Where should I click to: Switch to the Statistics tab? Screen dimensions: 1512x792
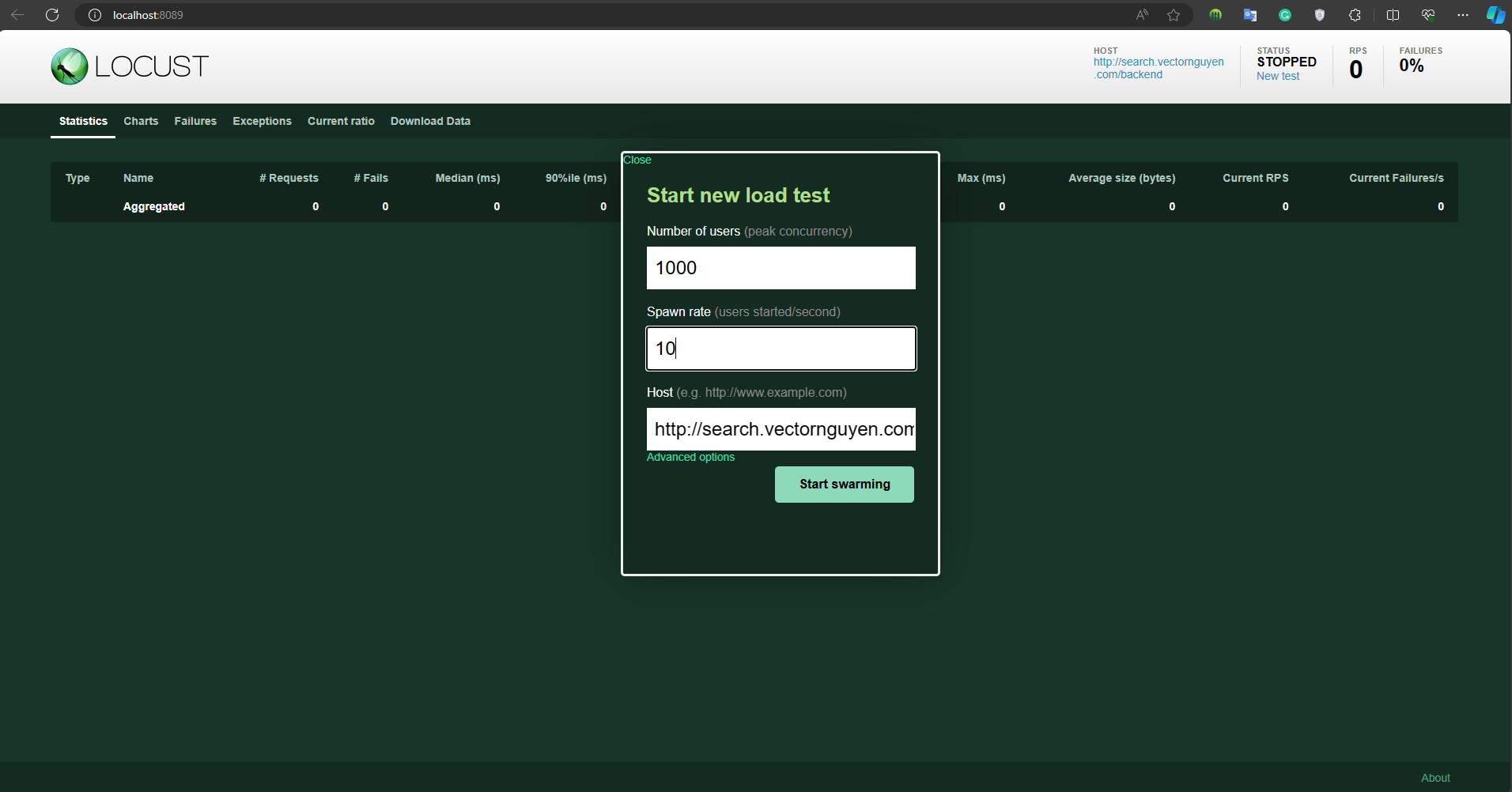pos(83,121)
